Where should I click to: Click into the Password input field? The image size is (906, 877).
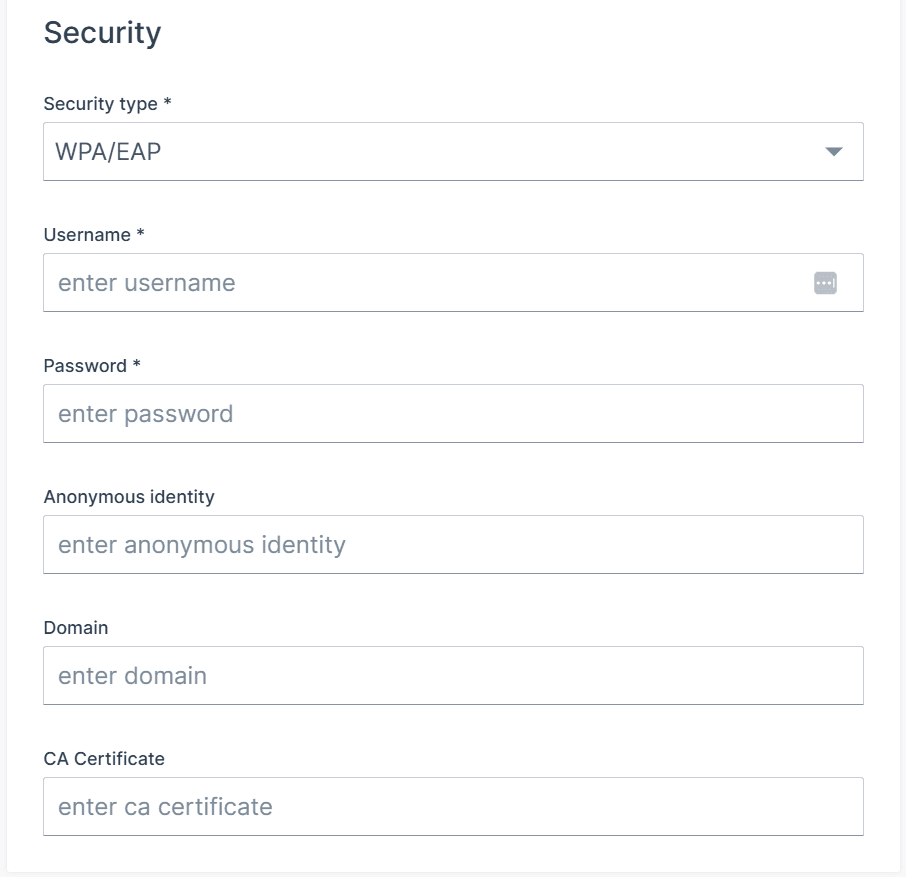click(452, 414)
